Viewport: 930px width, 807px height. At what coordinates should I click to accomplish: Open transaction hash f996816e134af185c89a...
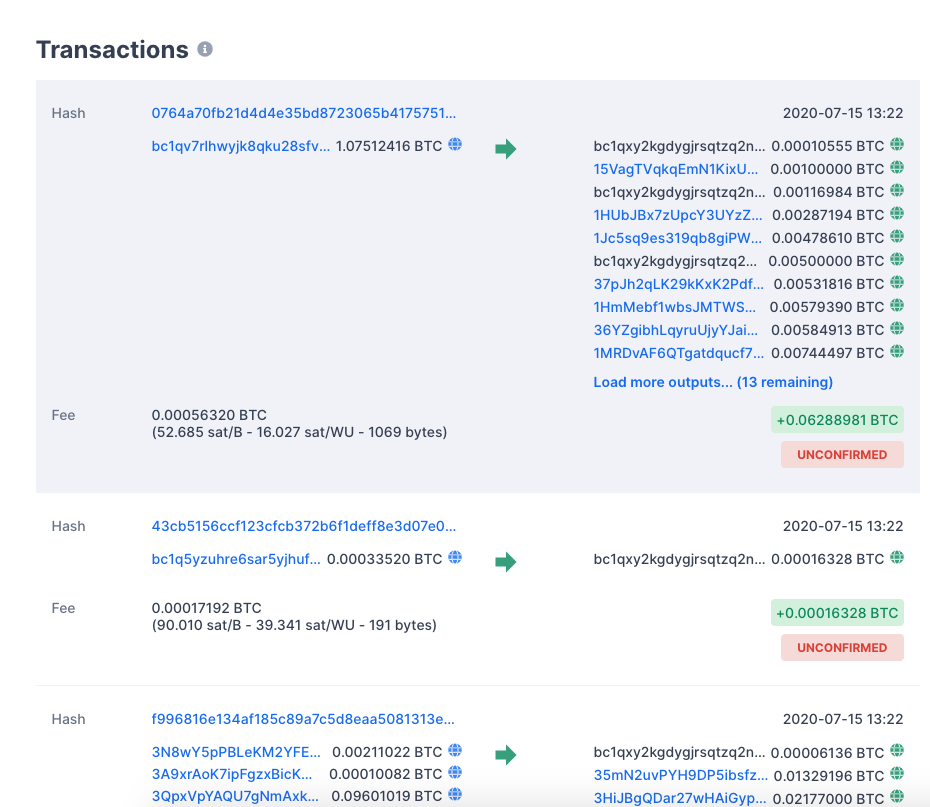pyautogui.click(x=303, y=719)
